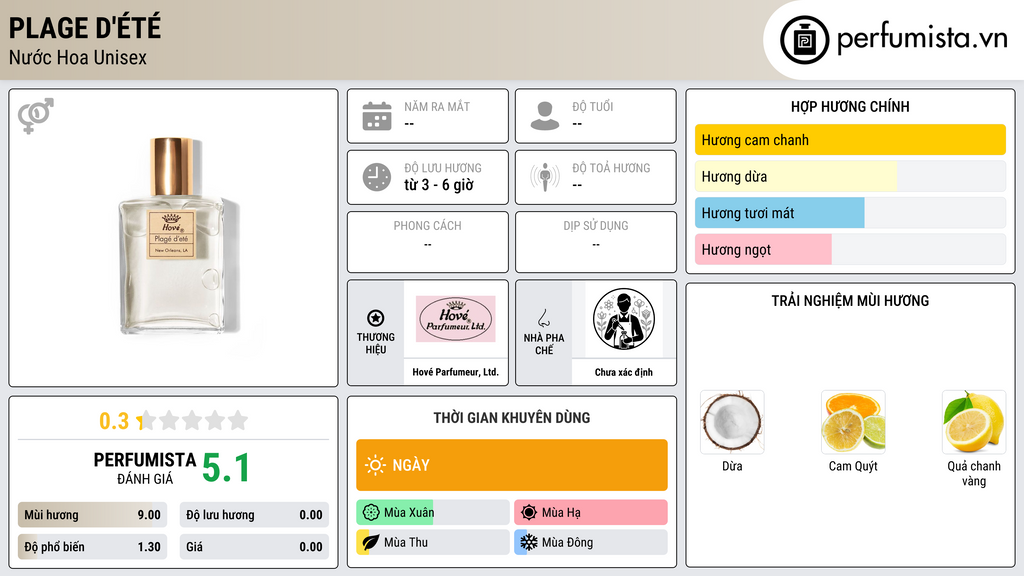Click the Mùa Hạ season bar
Viewport: 1024px width, 576px height.
pyautogui.click(x=591, y=513)
